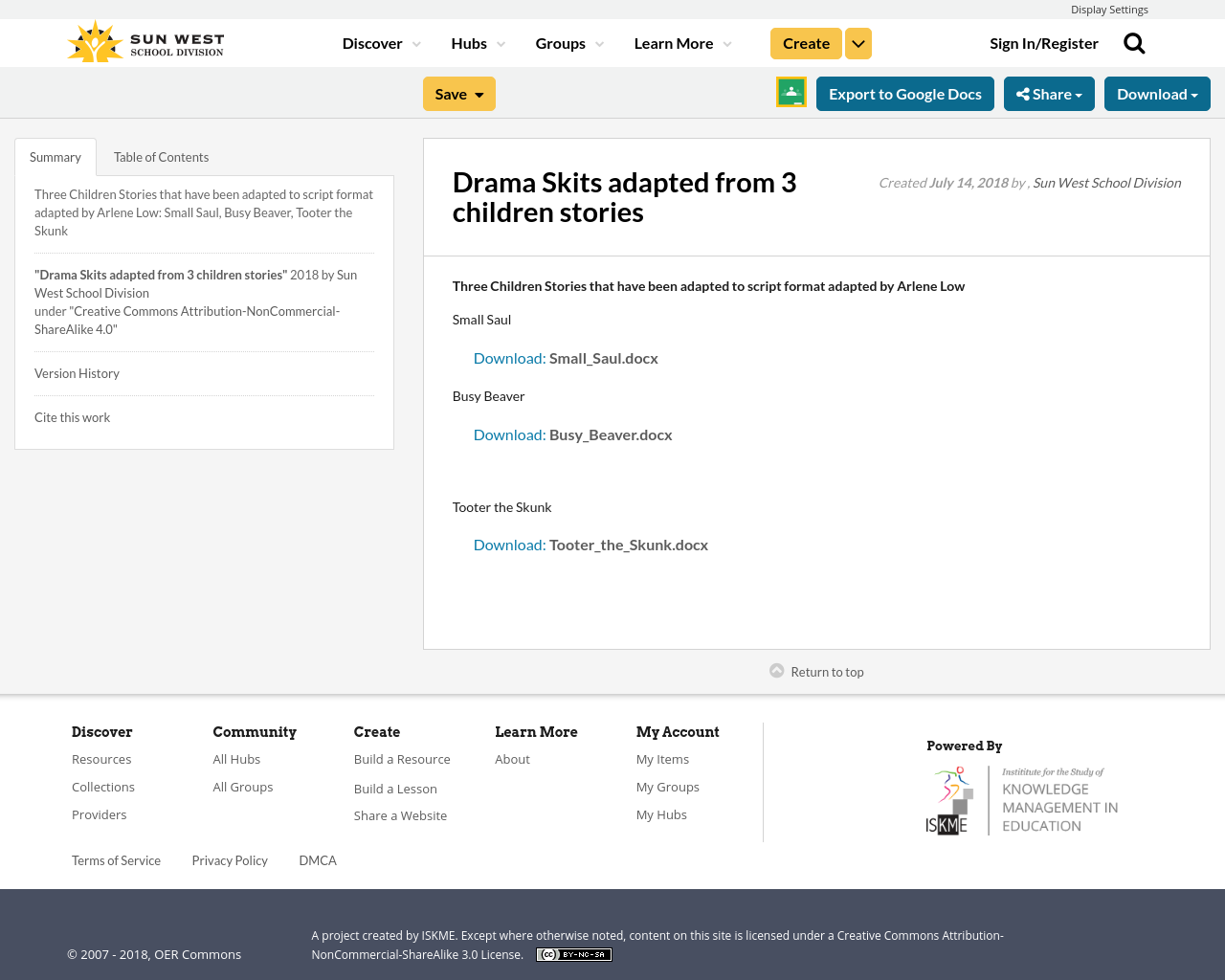Open the Download dropdown
1225x980 pixels.
(1157, 93)
